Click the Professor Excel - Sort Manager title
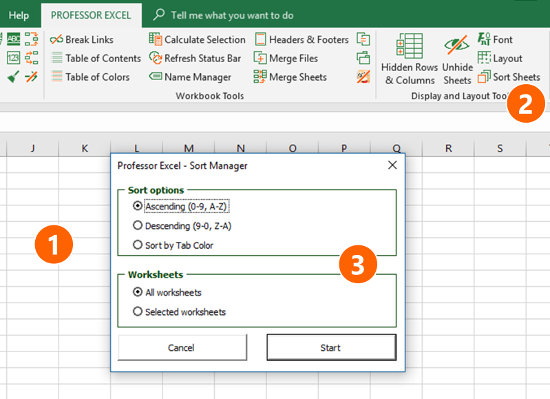The height and width of the screenshot is (399, 550). coord(182,165)
